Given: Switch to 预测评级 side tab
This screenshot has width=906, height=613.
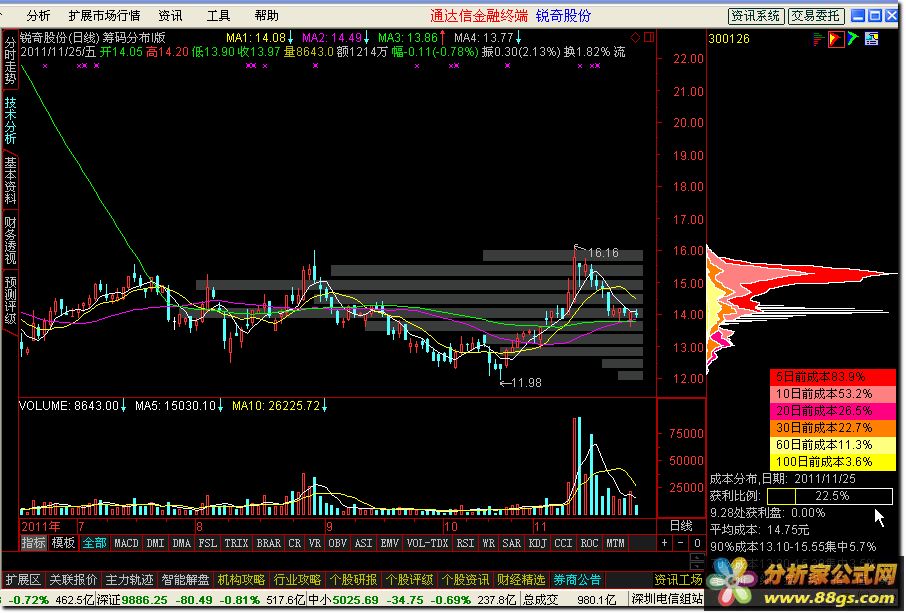Looking at the screenshot, I should pyautogui.click(x=10, y=300).
